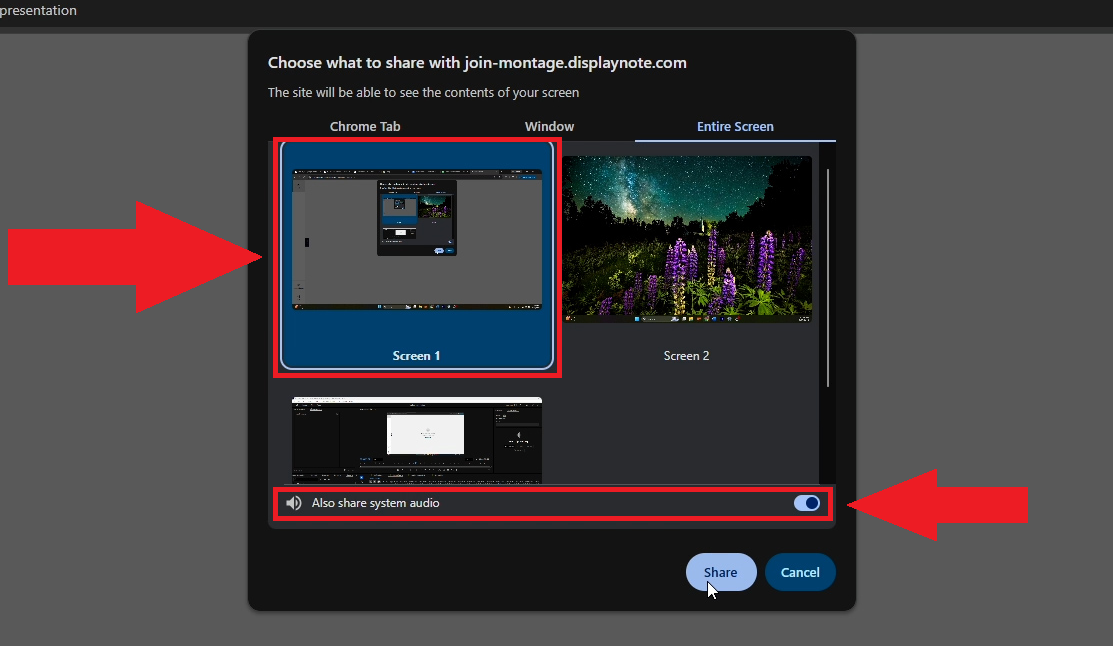Viewport: 1113px width, 646px height.
Task: Choose the Screen 2 night sky thumbnail
Action: [687, 239]
